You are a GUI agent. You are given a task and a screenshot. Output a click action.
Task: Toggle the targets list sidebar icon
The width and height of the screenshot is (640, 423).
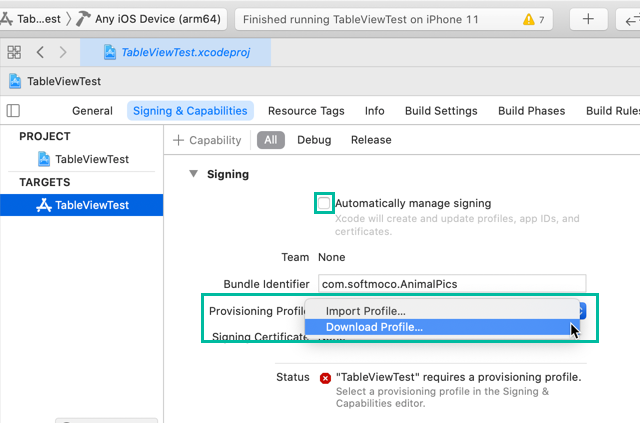point(13,111)
